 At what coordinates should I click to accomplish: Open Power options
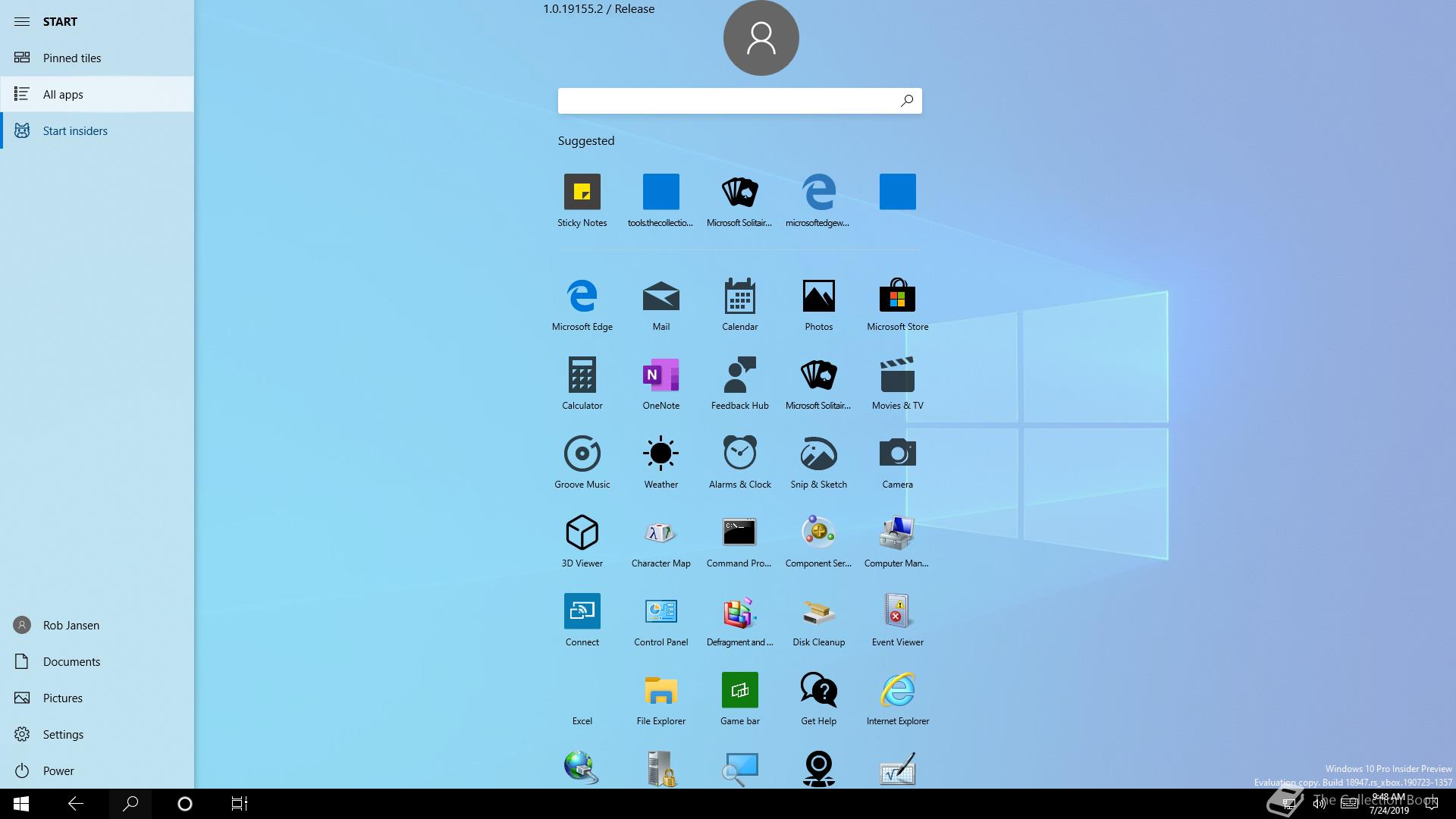tap(97, 770)
